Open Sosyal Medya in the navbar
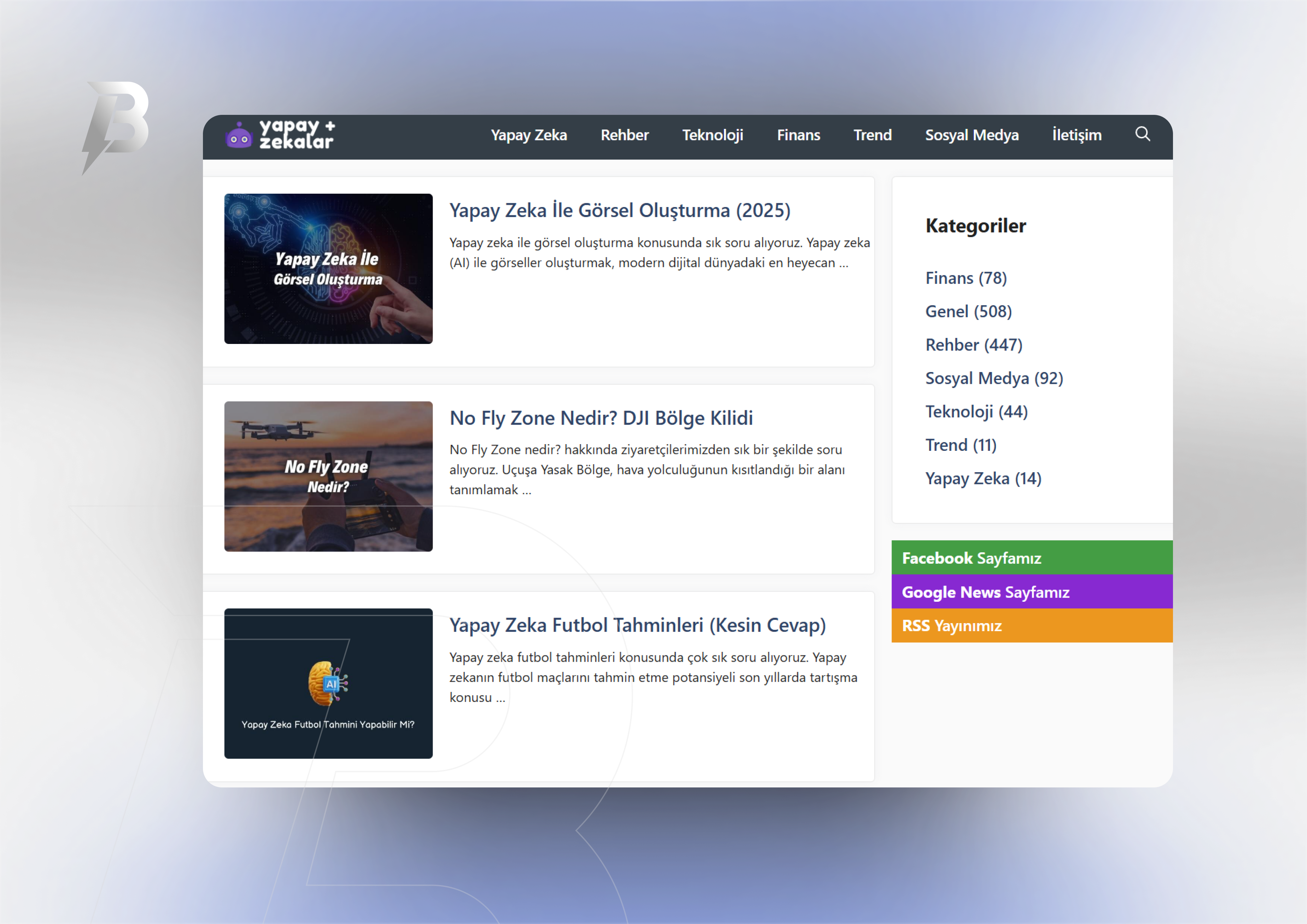 (x=971, y=136)
